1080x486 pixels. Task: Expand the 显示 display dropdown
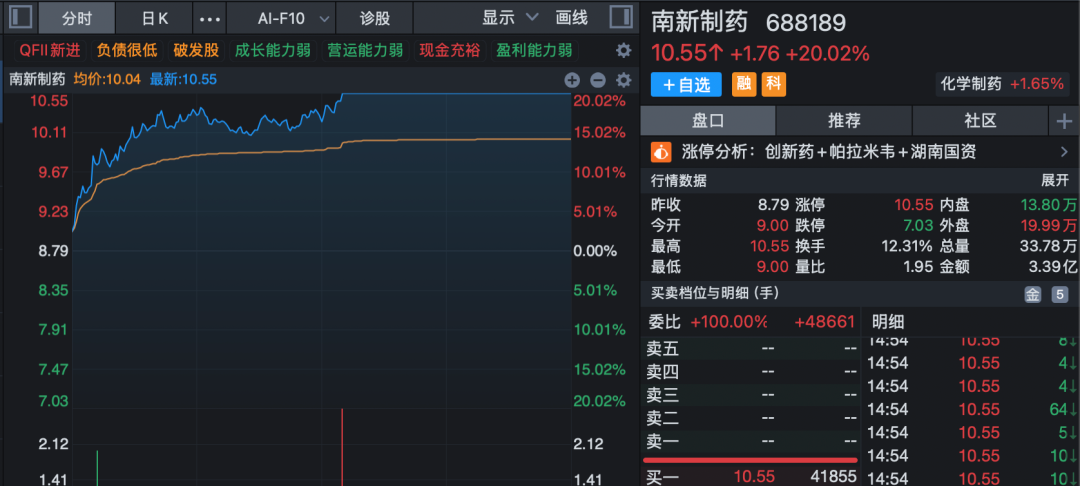pos(510,18)
